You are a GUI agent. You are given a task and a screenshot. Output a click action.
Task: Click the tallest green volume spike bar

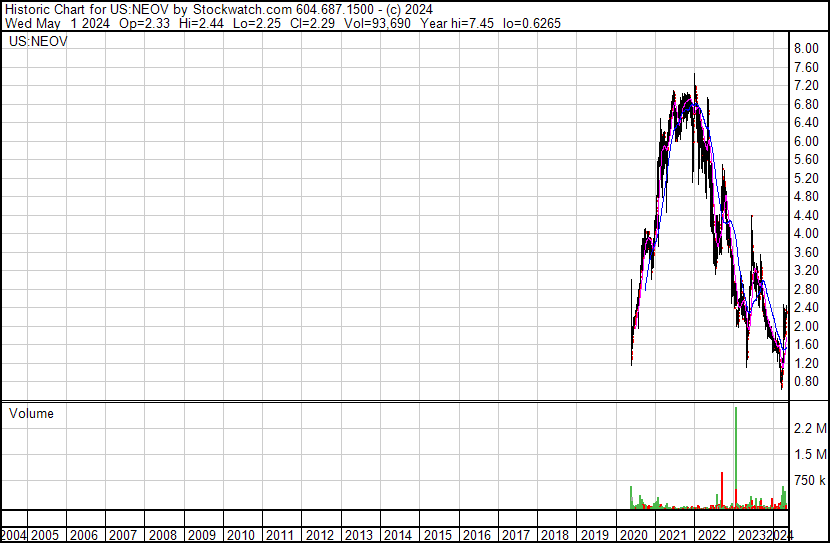coord(736,458)
